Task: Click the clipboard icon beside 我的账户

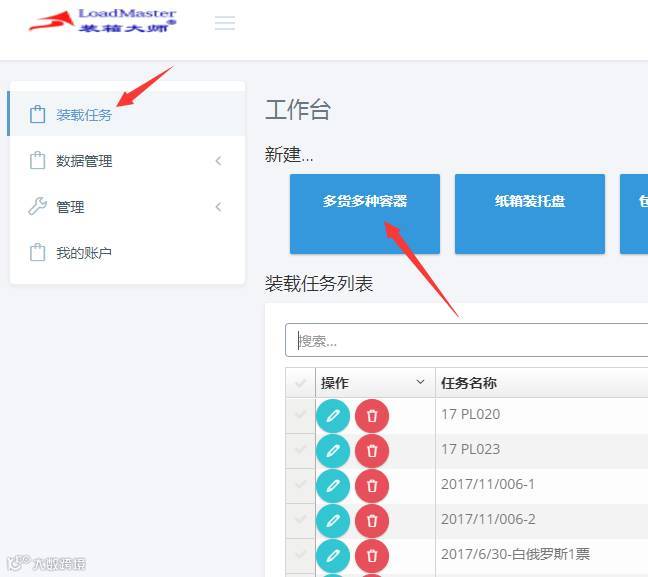Action: 38,252
